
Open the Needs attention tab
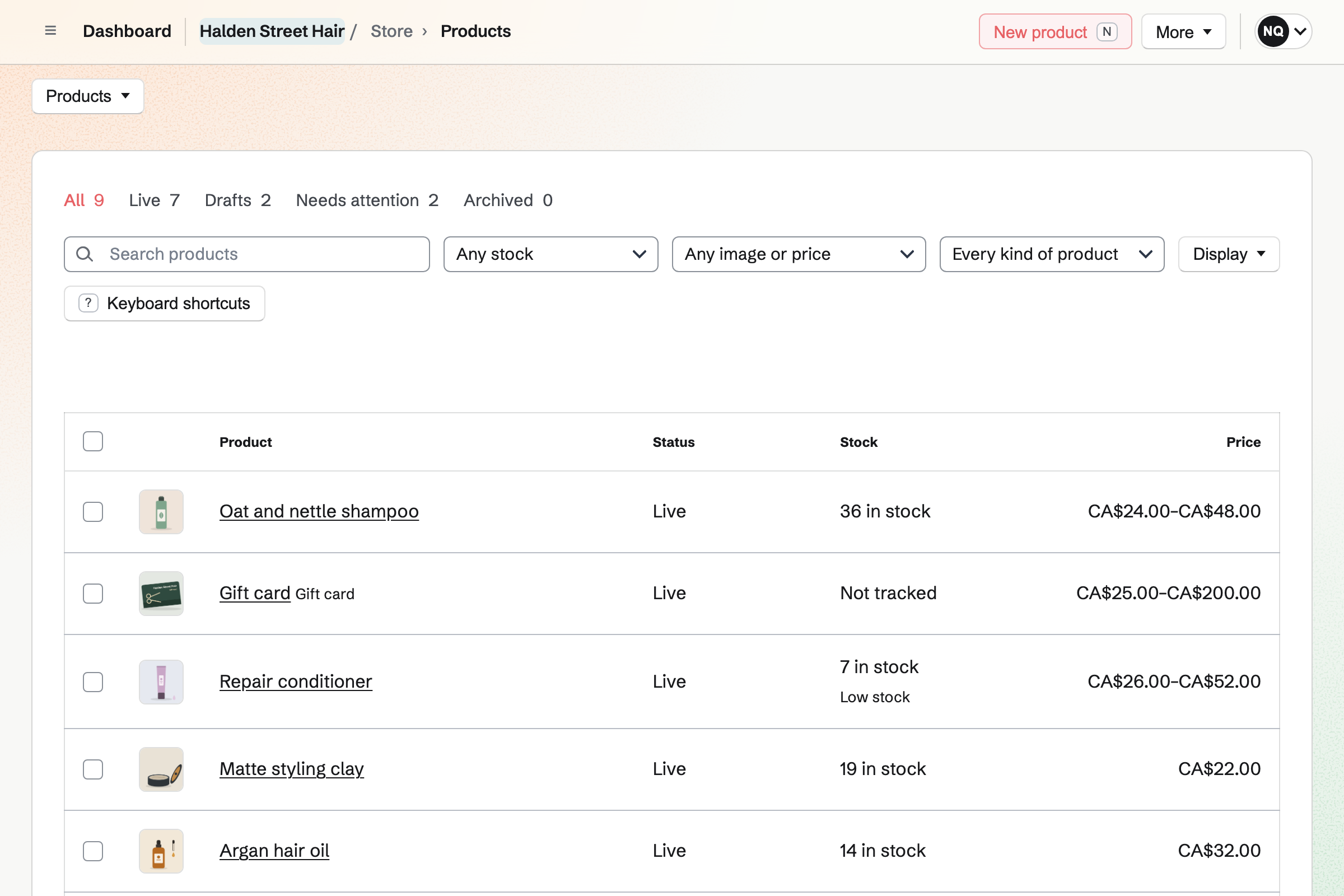[367, 200]
